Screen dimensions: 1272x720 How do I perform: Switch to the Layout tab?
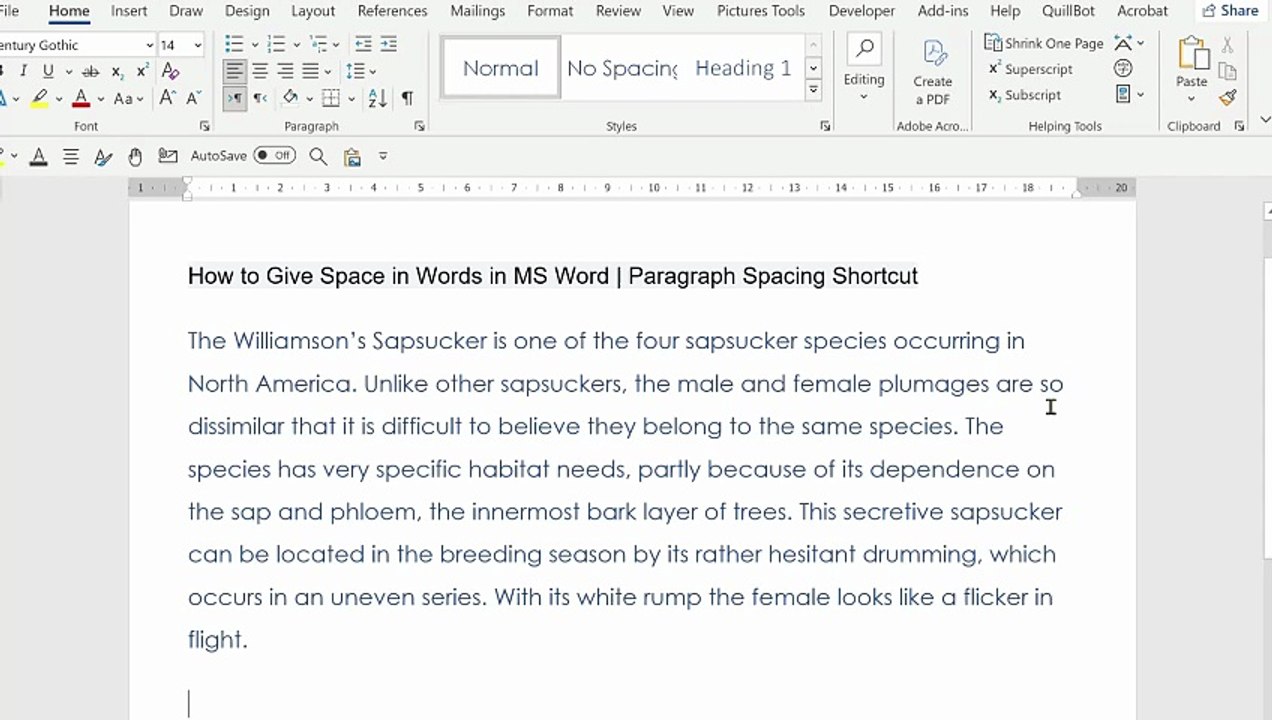[x=313, y=11]
